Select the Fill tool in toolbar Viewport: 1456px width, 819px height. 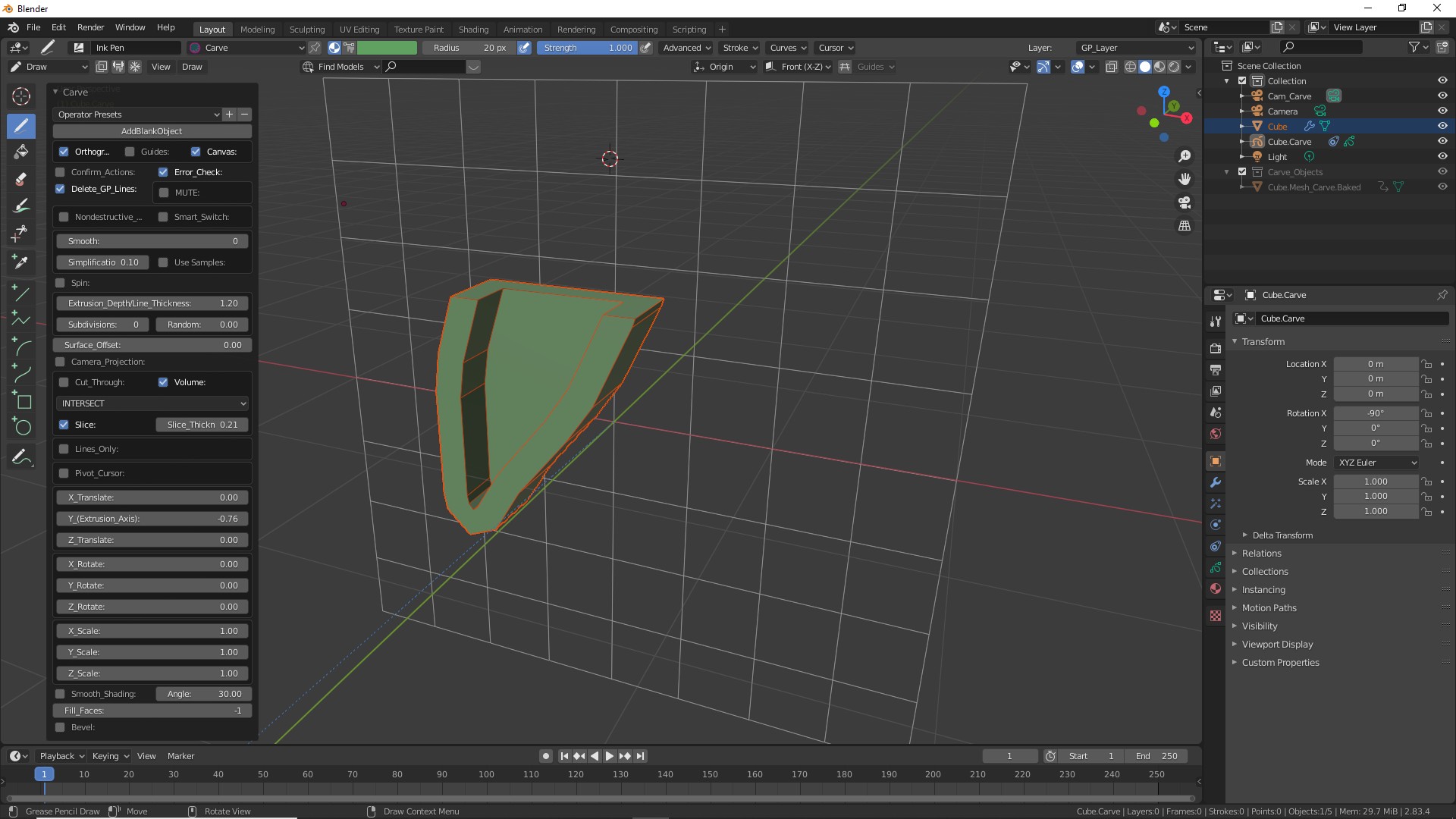click(x=21, y=152)
